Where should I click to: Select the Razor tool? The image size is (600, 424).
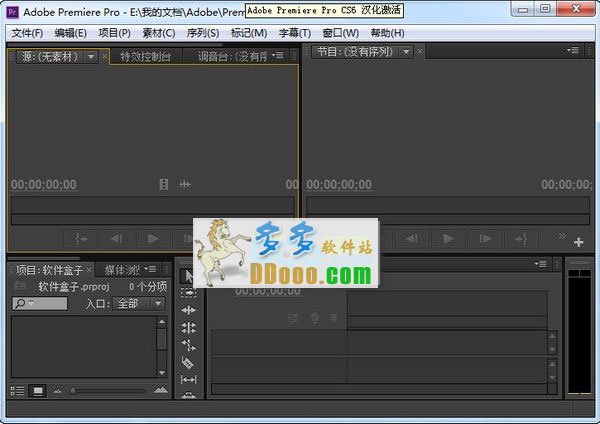pos(188,362)
